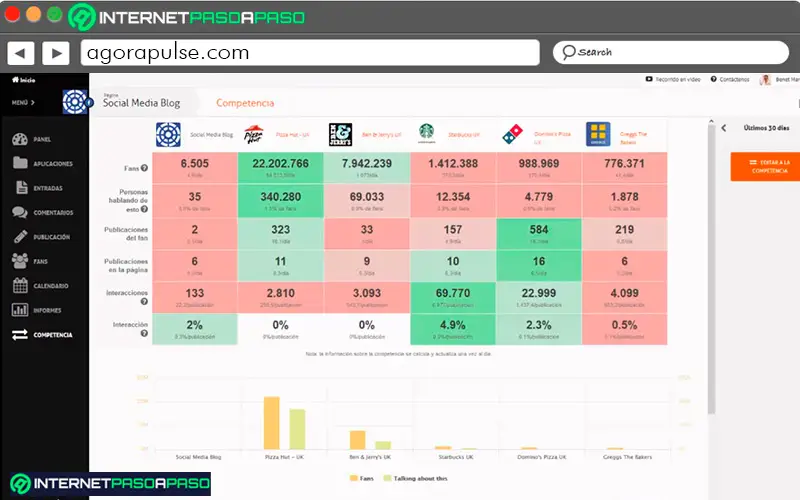Image resolution: width=800 pixels, height=500 pixels.
Task: Click the Interacción help icon
Action: point(144,333)
